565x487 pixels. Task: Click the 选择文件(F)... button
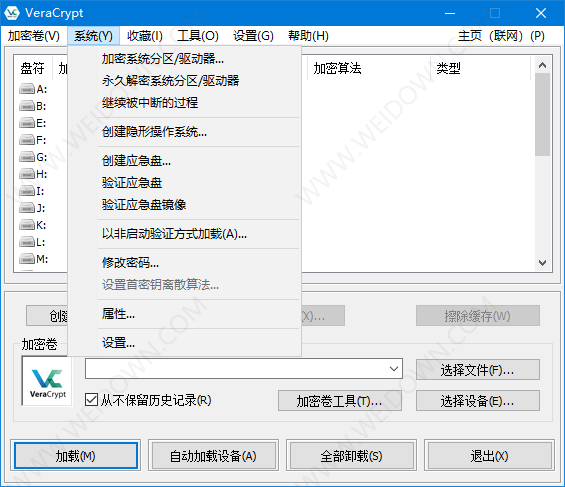point(478,370)
